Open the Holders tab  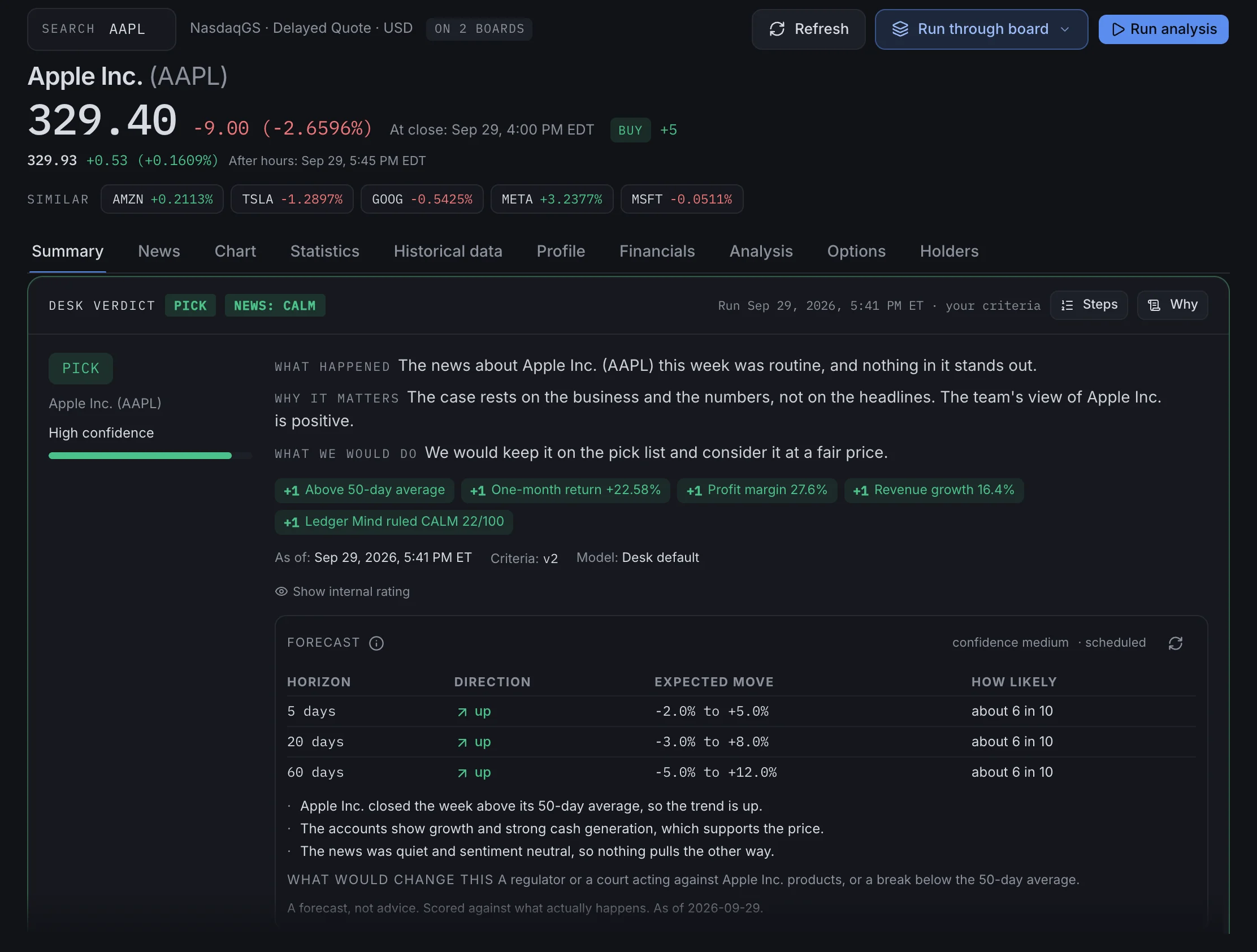coord(949,251)
